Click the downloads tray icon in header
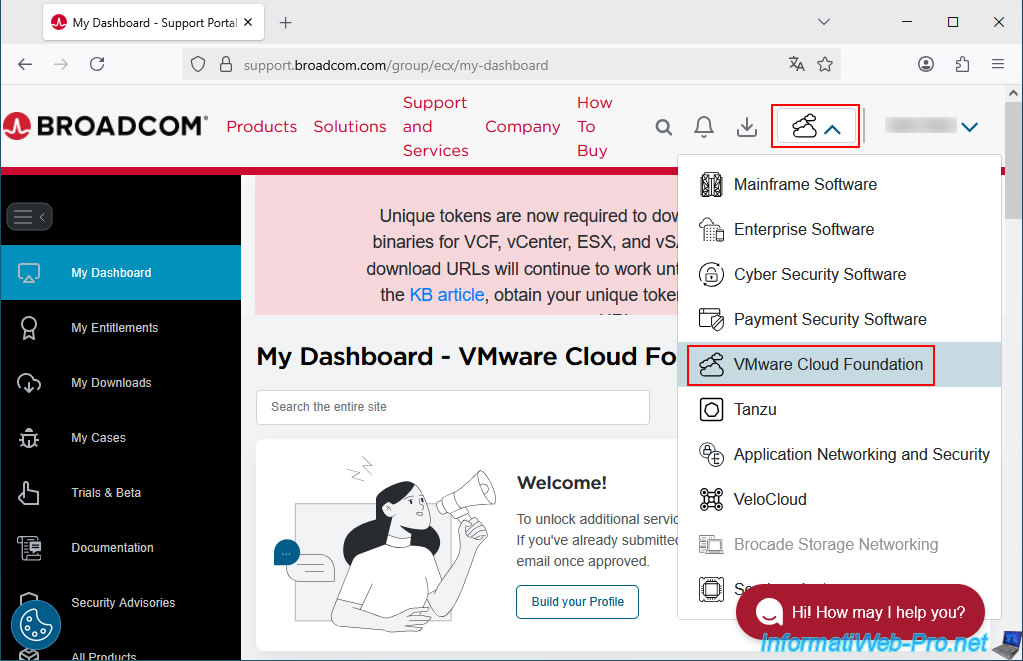The height and width of the screenshot is (661, 1023). point(746,127)
